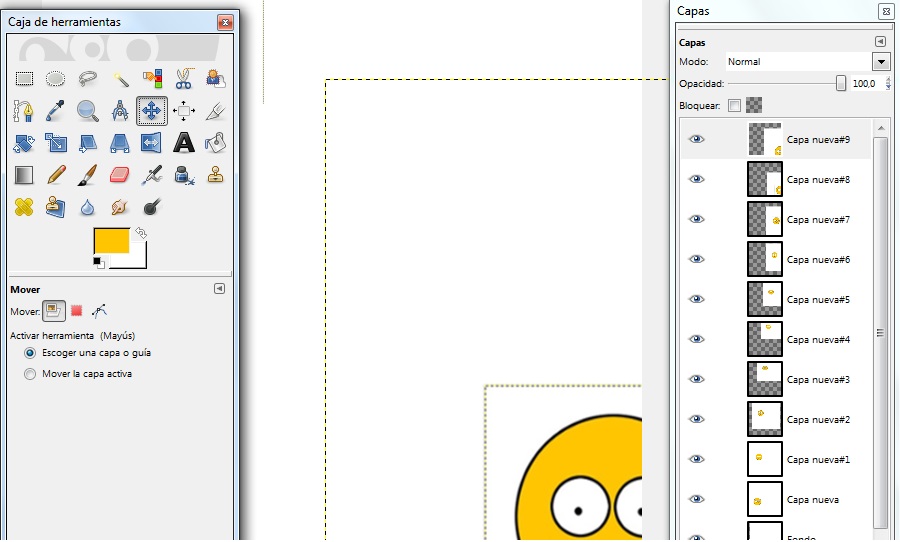Open the Capas tab configuration menu
This screenshot has height=542, width=900.
[880, 41]
